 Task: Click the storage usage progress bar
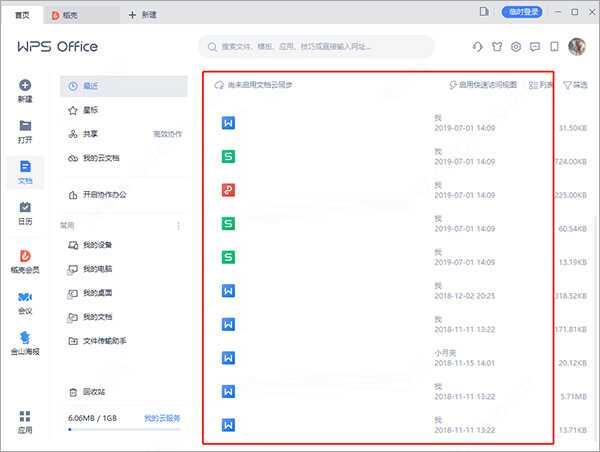pyautogui.click(x=123, y=429)
